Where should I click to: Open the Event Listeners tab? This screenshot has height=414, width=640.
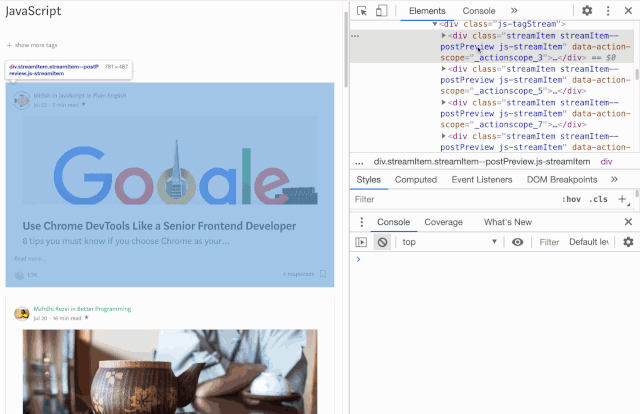click(482, 180)
